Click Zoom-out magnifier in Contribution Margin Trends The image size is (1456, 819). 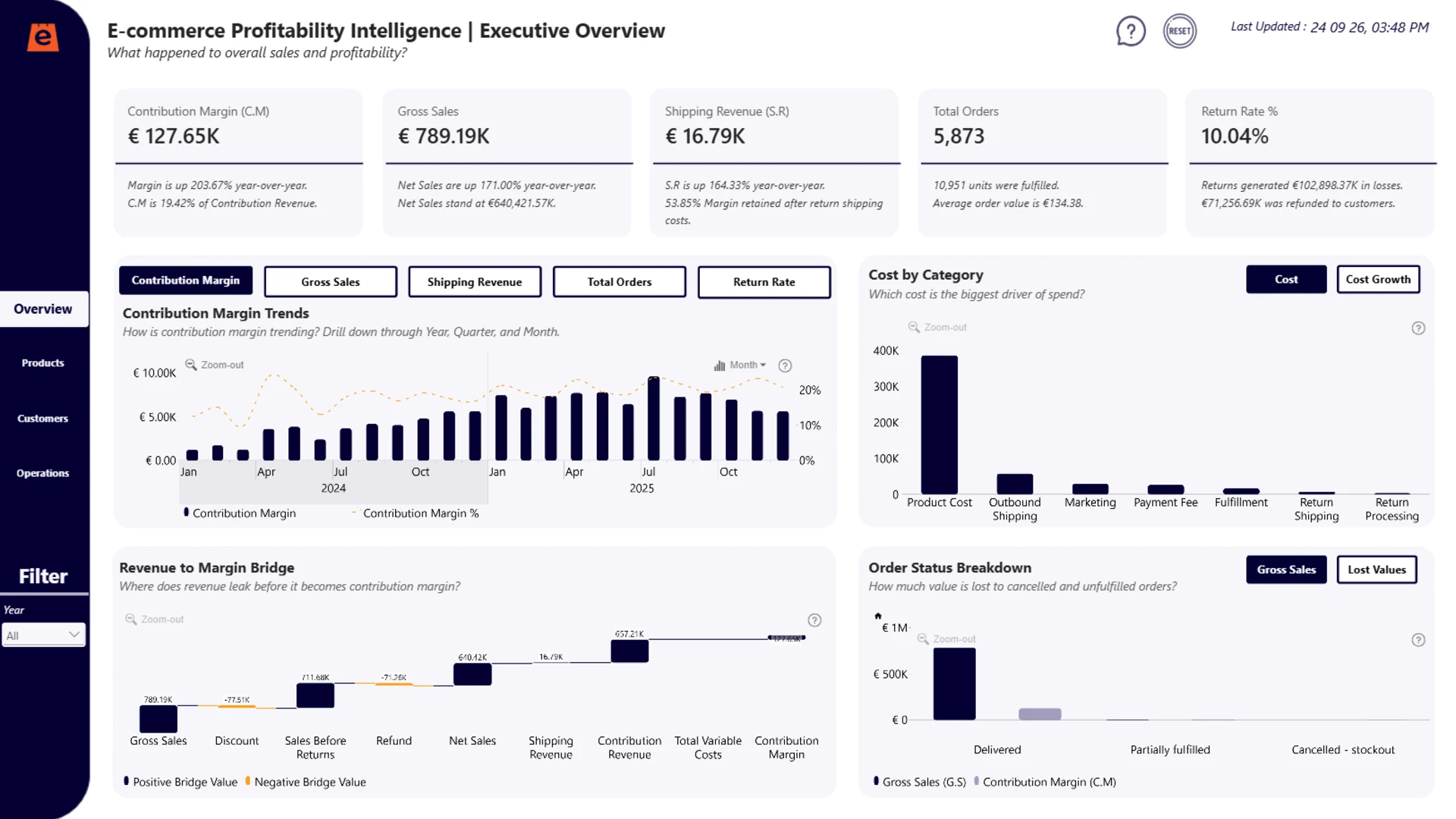(191, 365)
